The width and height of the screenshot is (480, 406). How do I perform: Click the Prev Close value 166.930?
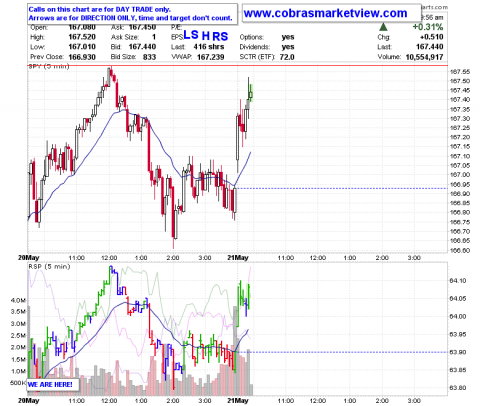82,57
